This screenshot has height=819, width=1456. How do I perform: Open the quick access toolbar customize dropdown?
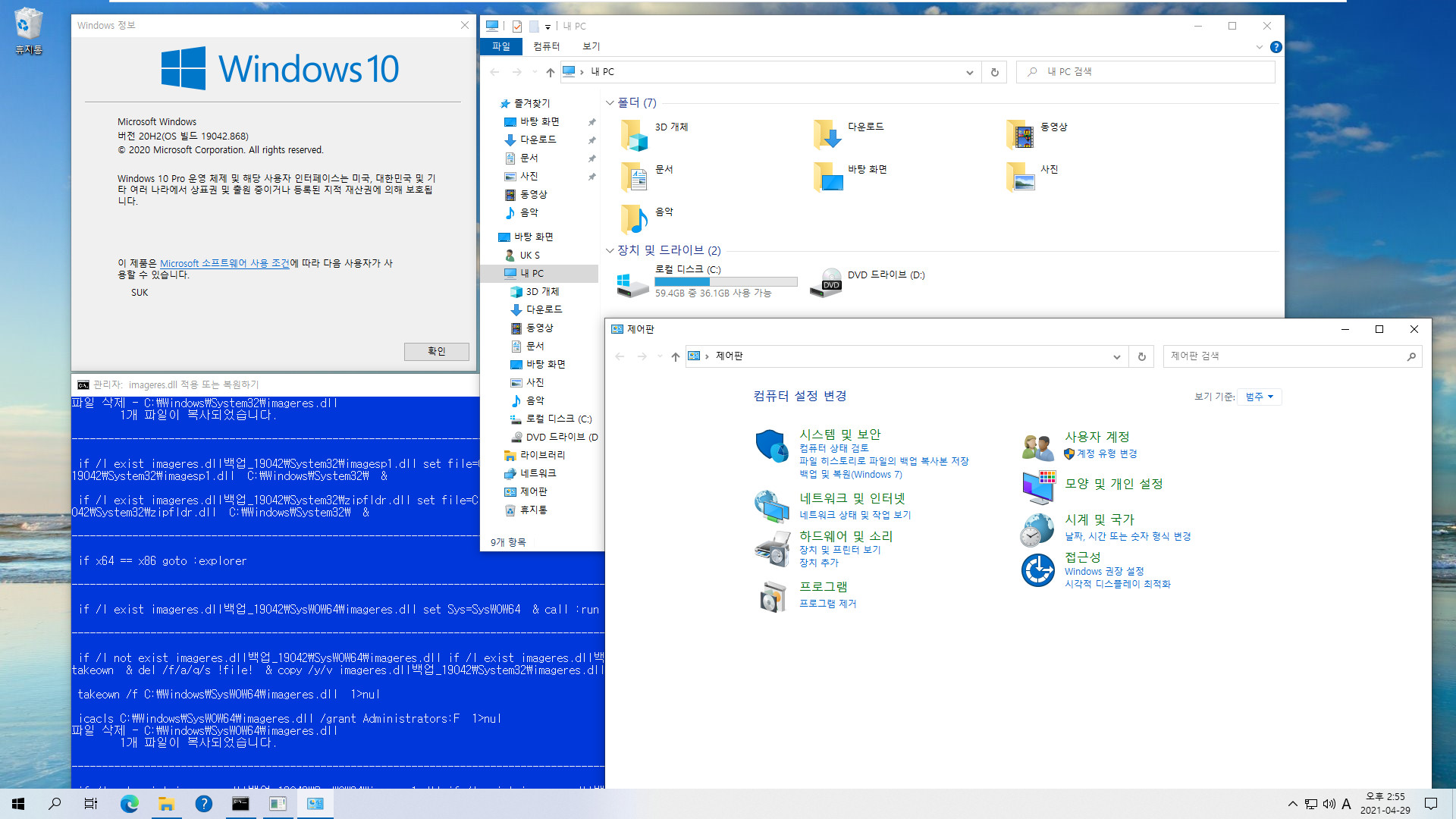click(x=548, y=27)
